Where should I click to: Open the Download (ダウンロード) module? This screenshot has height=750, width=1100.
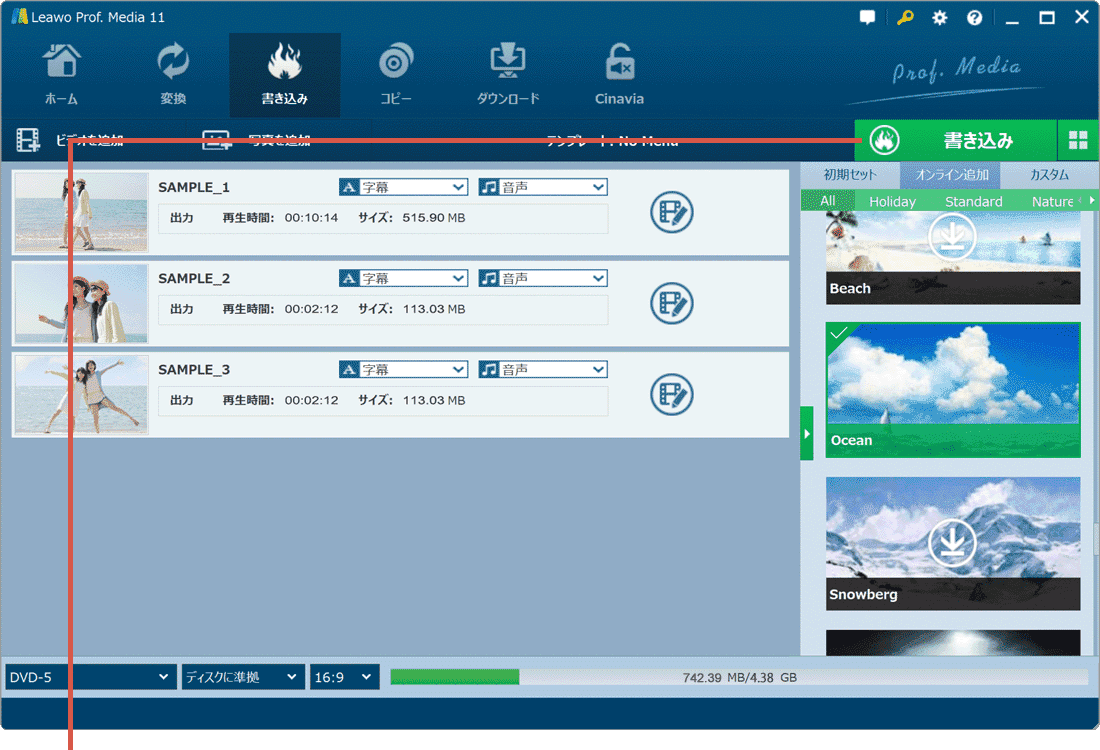point(508,75)
